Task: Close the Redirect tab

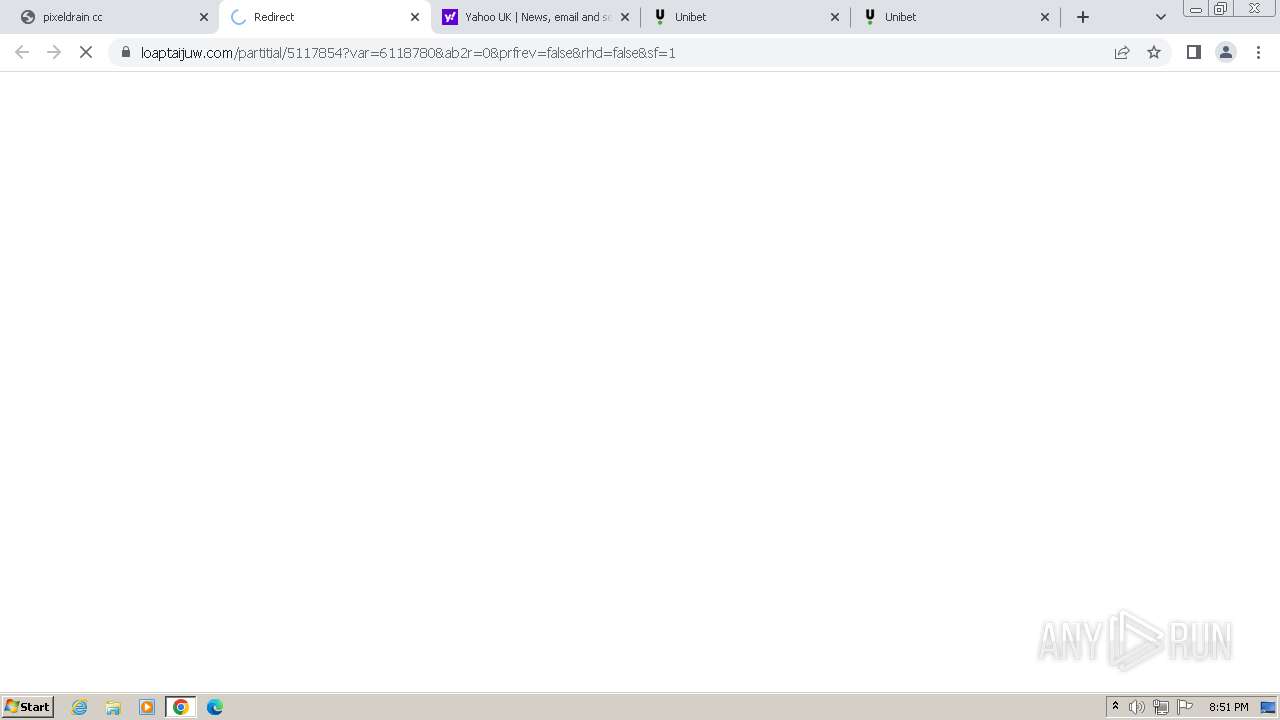Action: point(415,17)
